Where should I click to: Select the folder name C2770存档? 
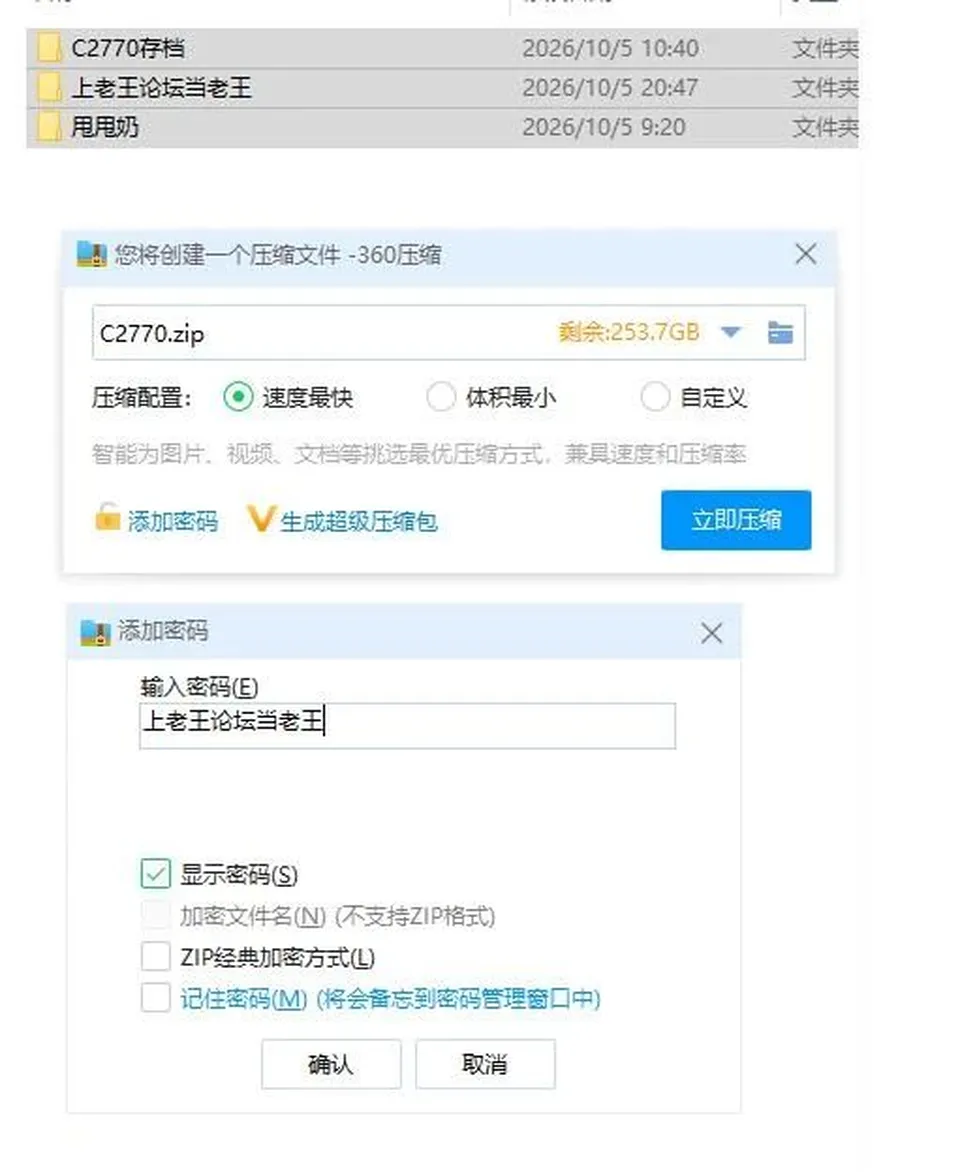point(128,49)
